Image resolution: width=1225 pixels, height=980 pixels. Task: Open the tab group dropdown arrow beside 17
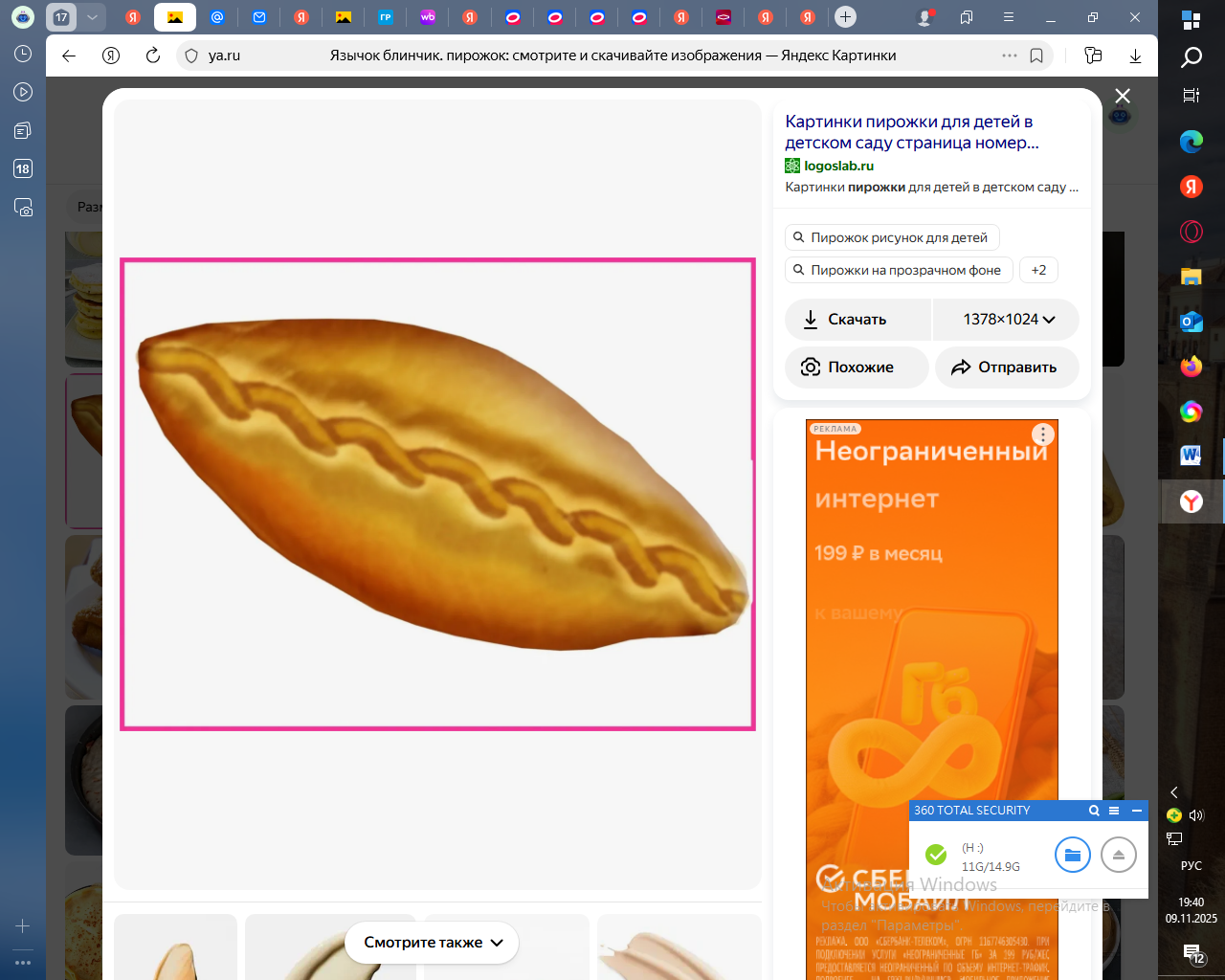coord(92,17)
